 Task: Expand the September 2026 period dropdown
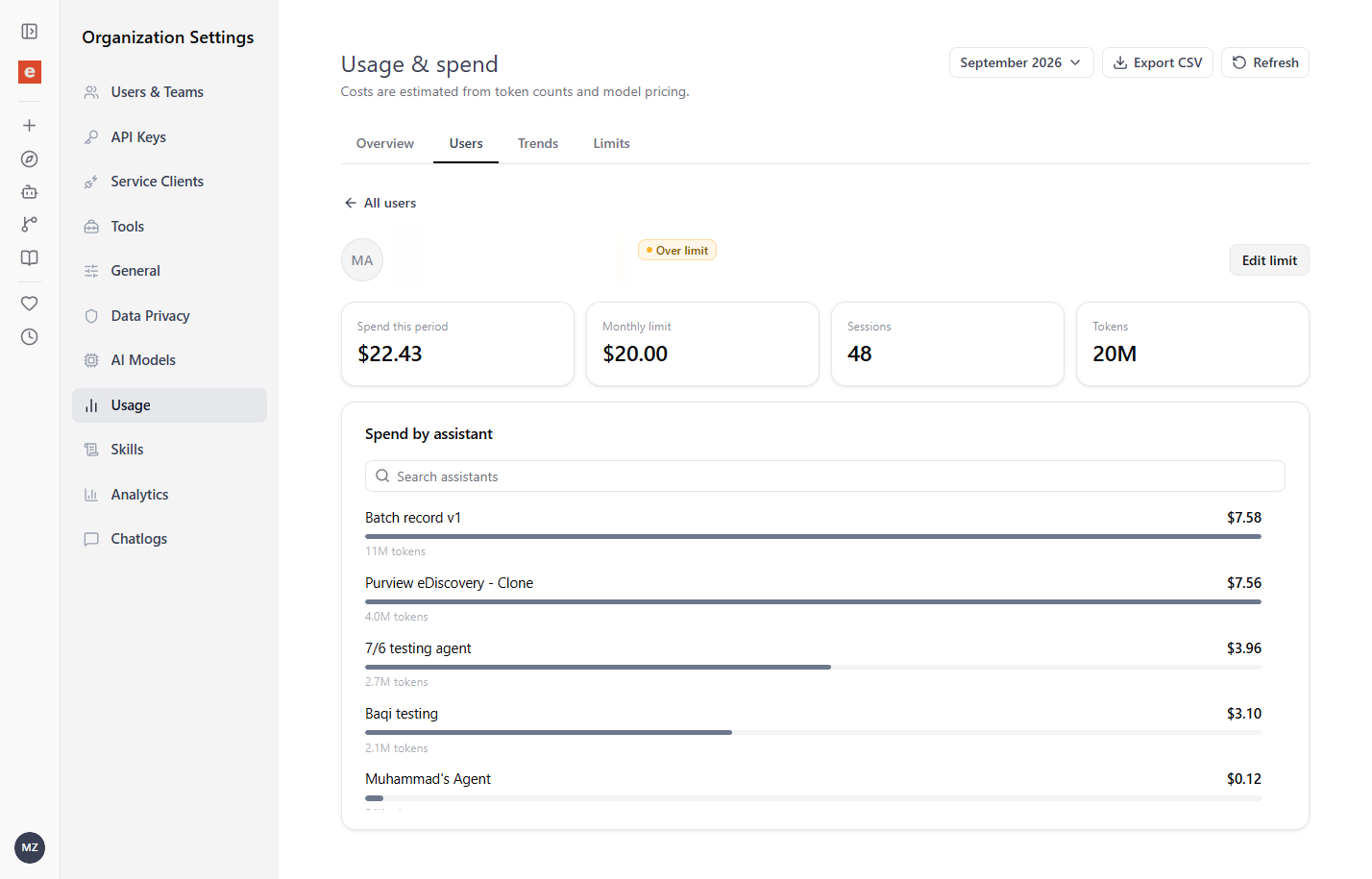(1021, 62)
